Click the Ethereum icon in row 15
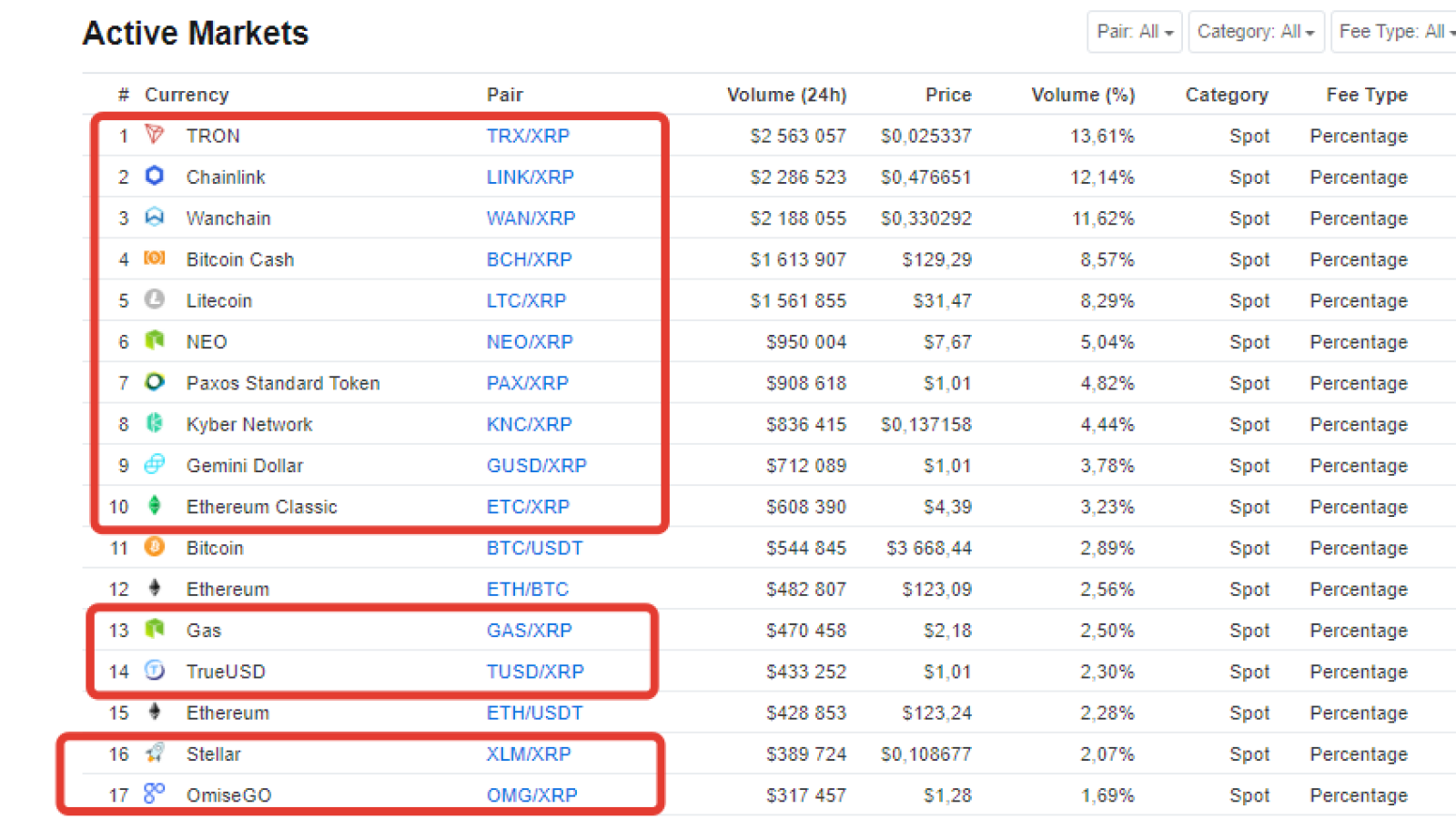 155,712
